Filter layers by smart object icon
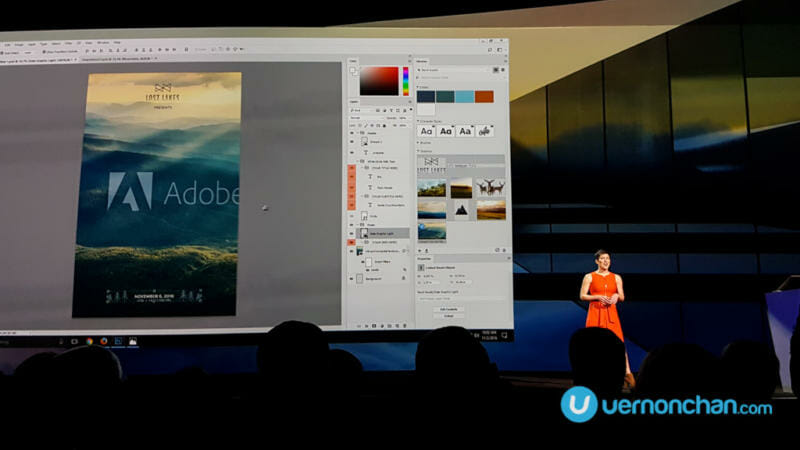The width and height of the screenshot is (800, 450). click(405, 111)
